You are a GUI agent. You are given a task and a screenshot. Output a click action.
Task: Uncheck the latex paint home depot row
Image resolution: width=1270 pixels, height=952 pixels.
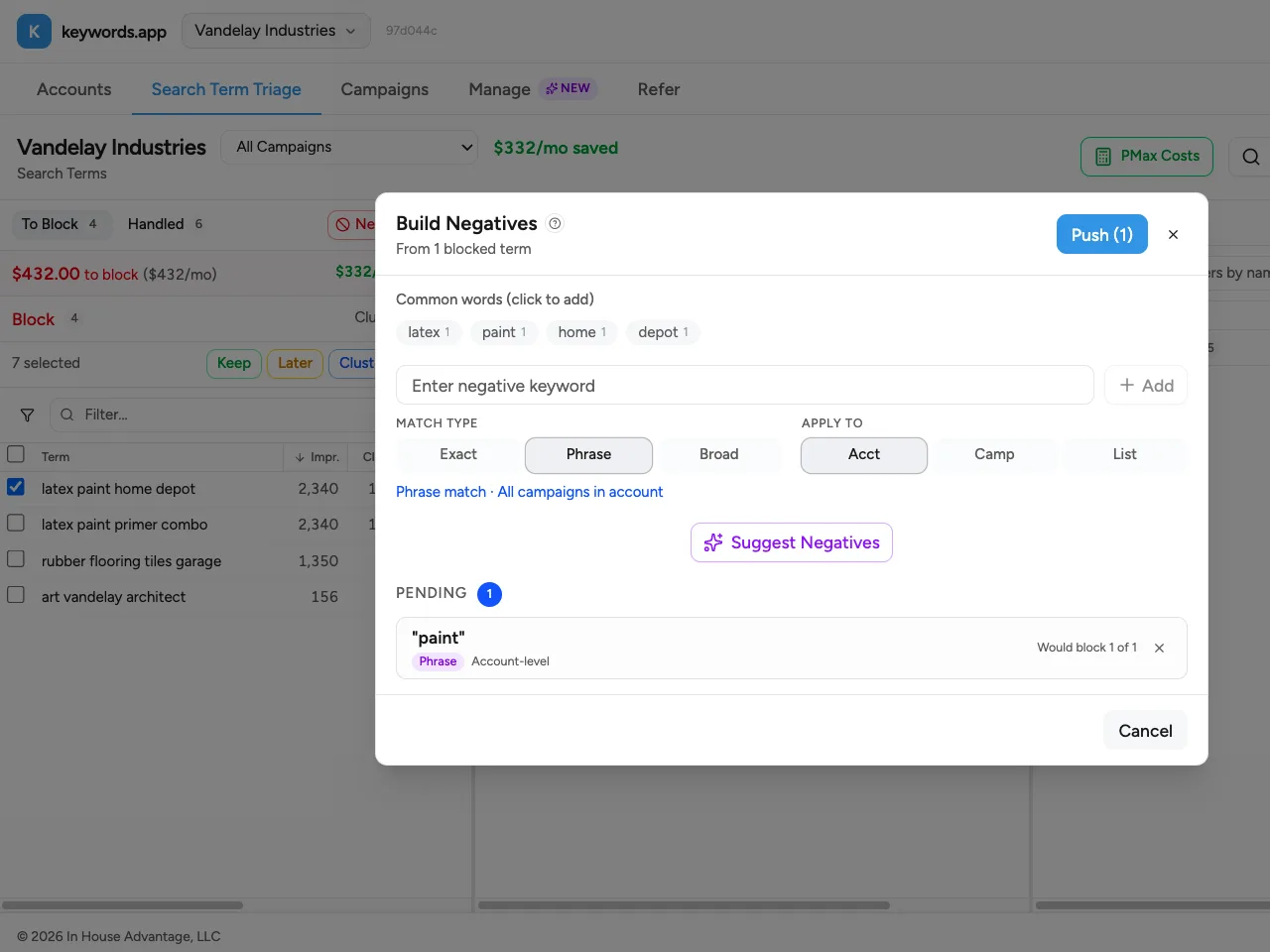click(16, 487)
